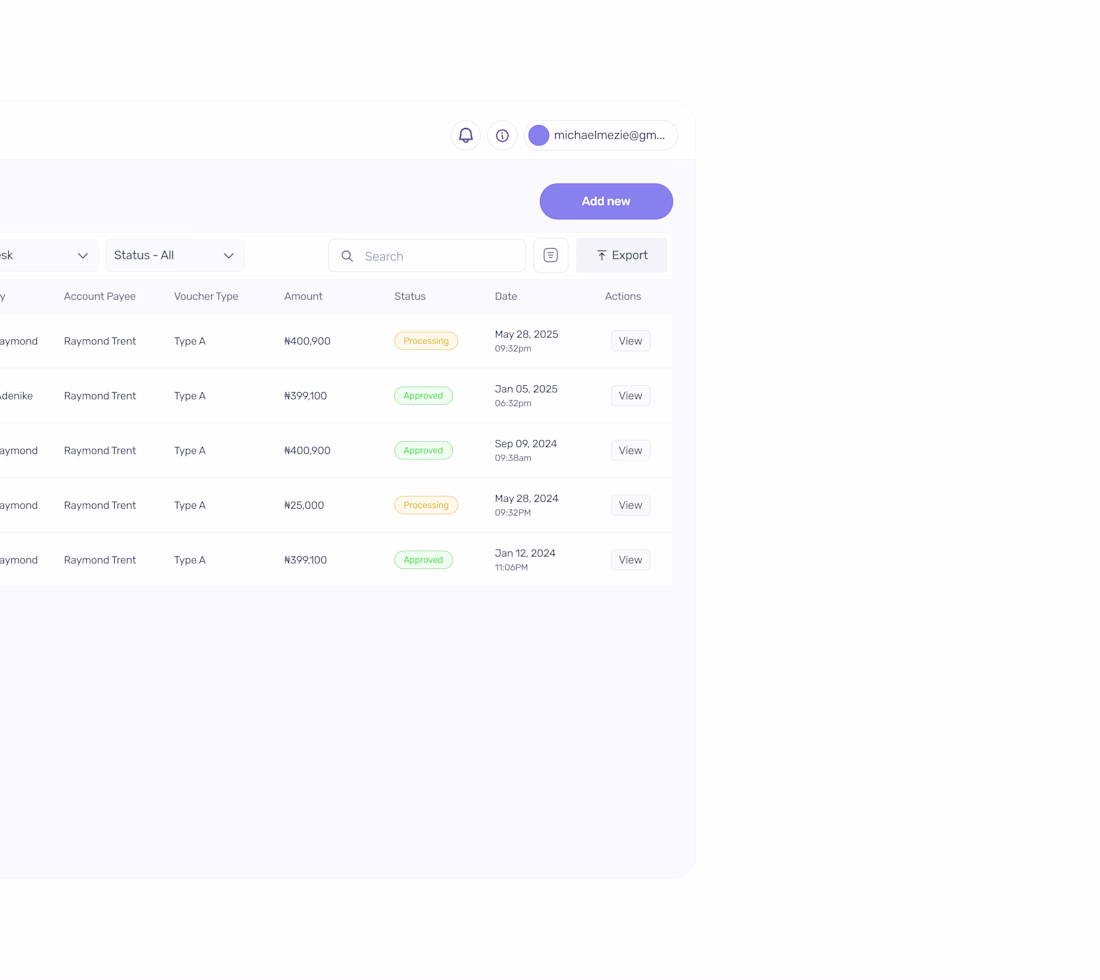Viewport: 1100px width, 980px height.
Task: Click the Actions column header
Action: pyautogui.click(x=623, y=296)
